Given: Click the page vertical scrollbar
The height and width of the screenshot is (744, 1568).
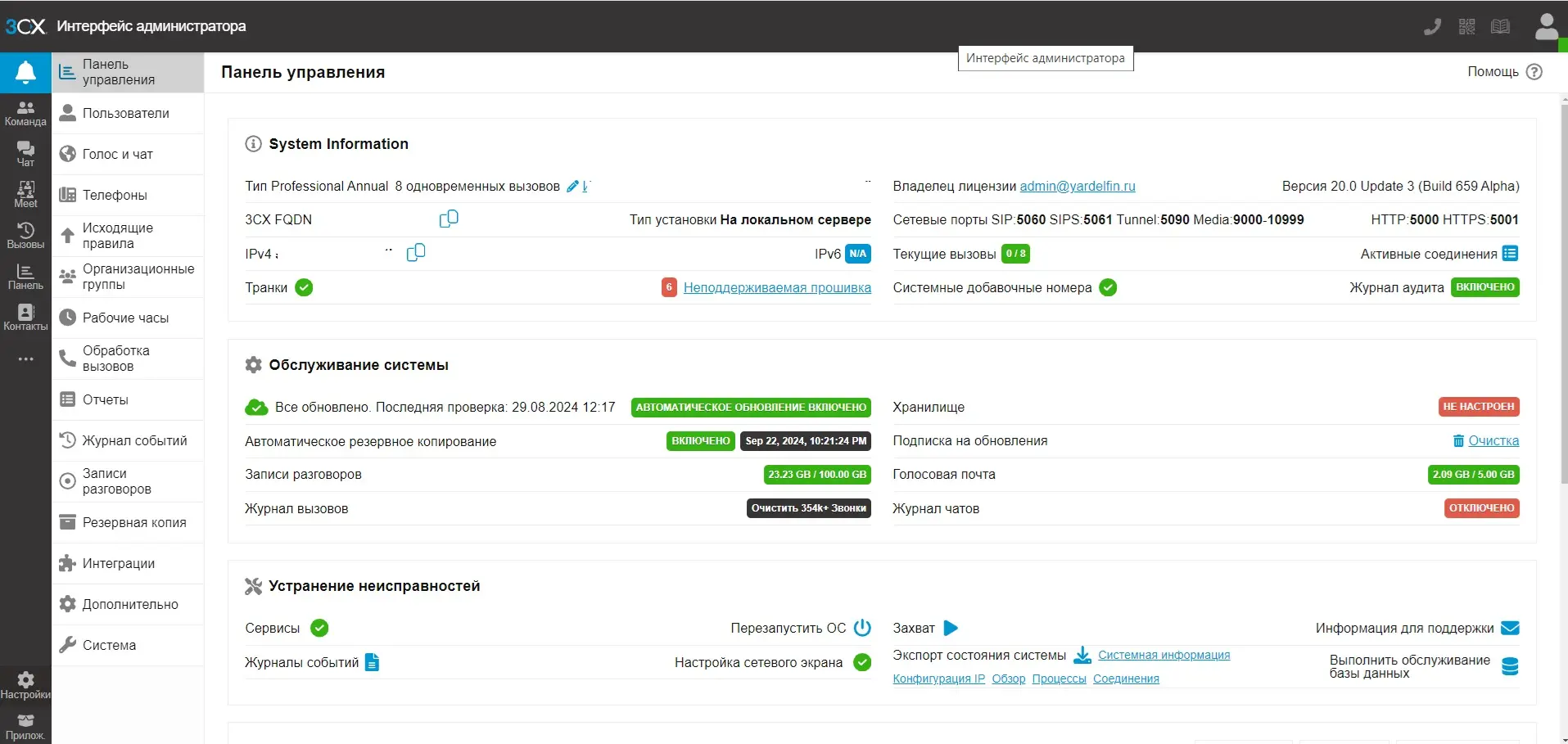Looking at the screenshot, I should 1563,327.
